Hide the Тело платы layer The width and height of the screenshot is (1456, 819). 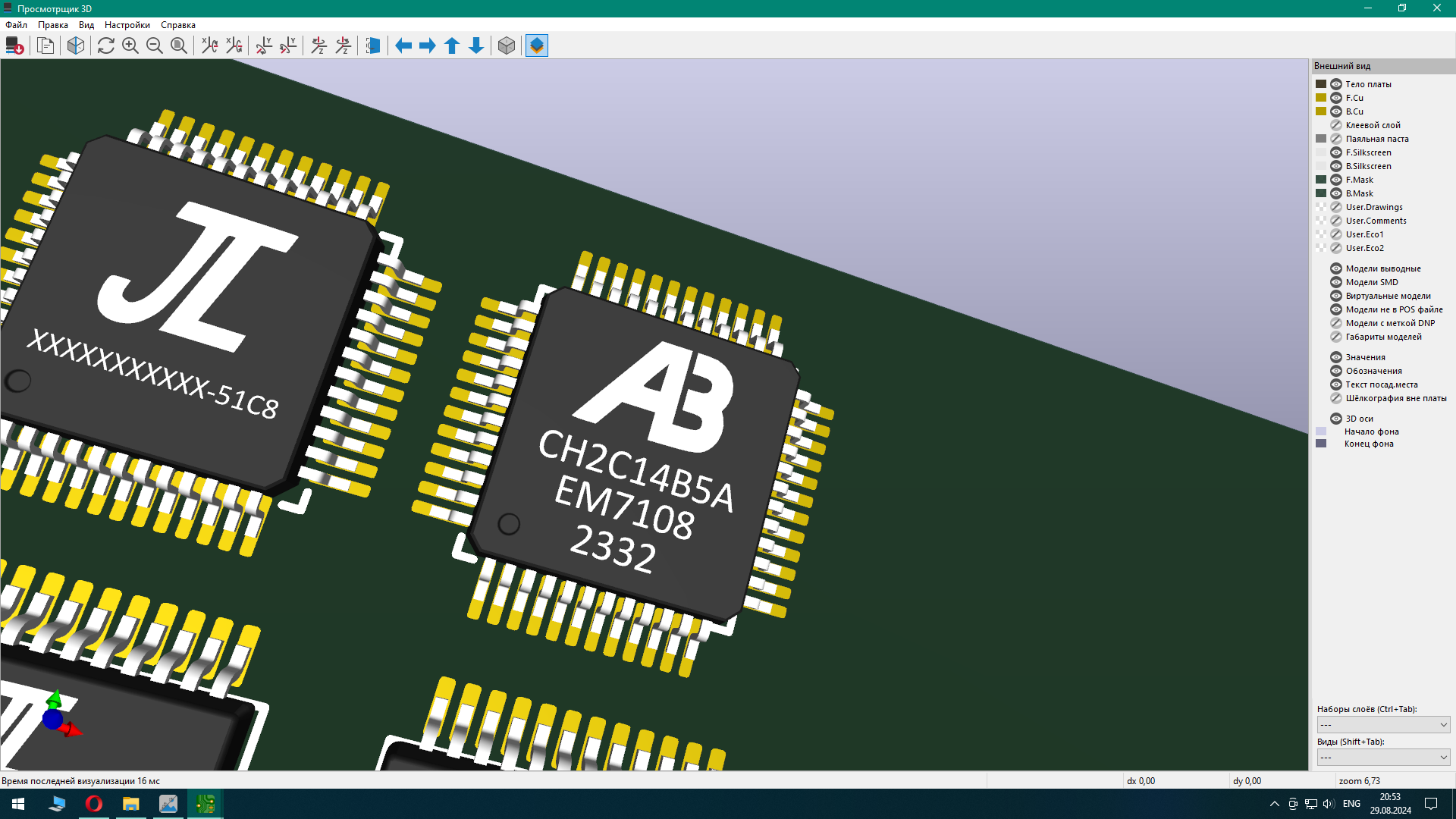1336,84
